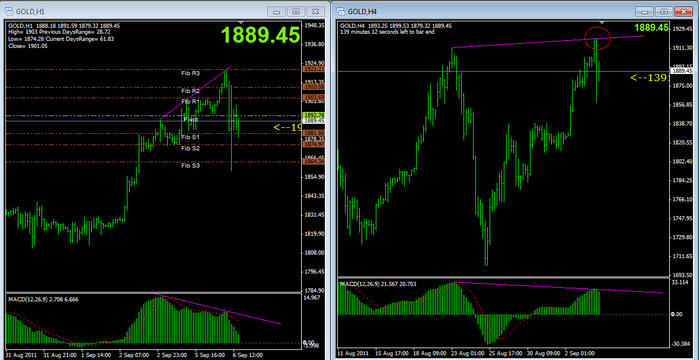Close the GOLD,H1 chart window
The image size is (700, 360).
(316, 11)
